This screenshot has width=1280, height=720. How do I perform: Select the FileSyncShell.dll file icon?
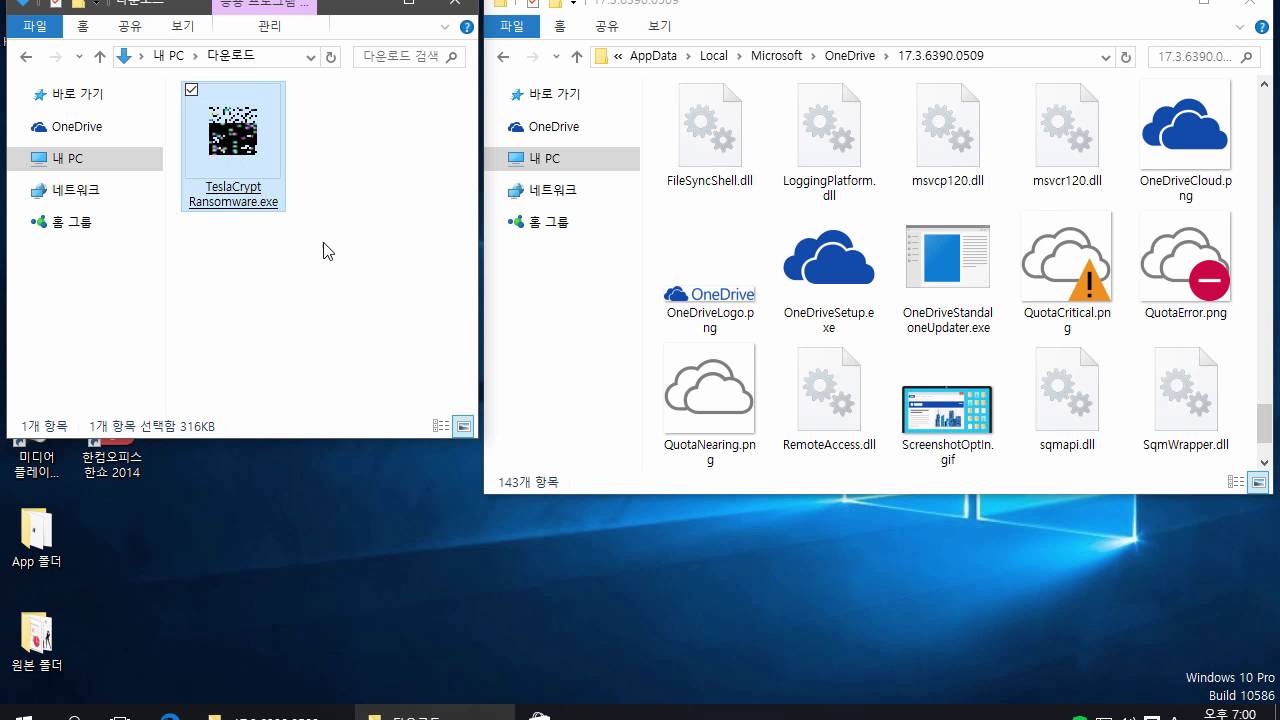[710, 125]
